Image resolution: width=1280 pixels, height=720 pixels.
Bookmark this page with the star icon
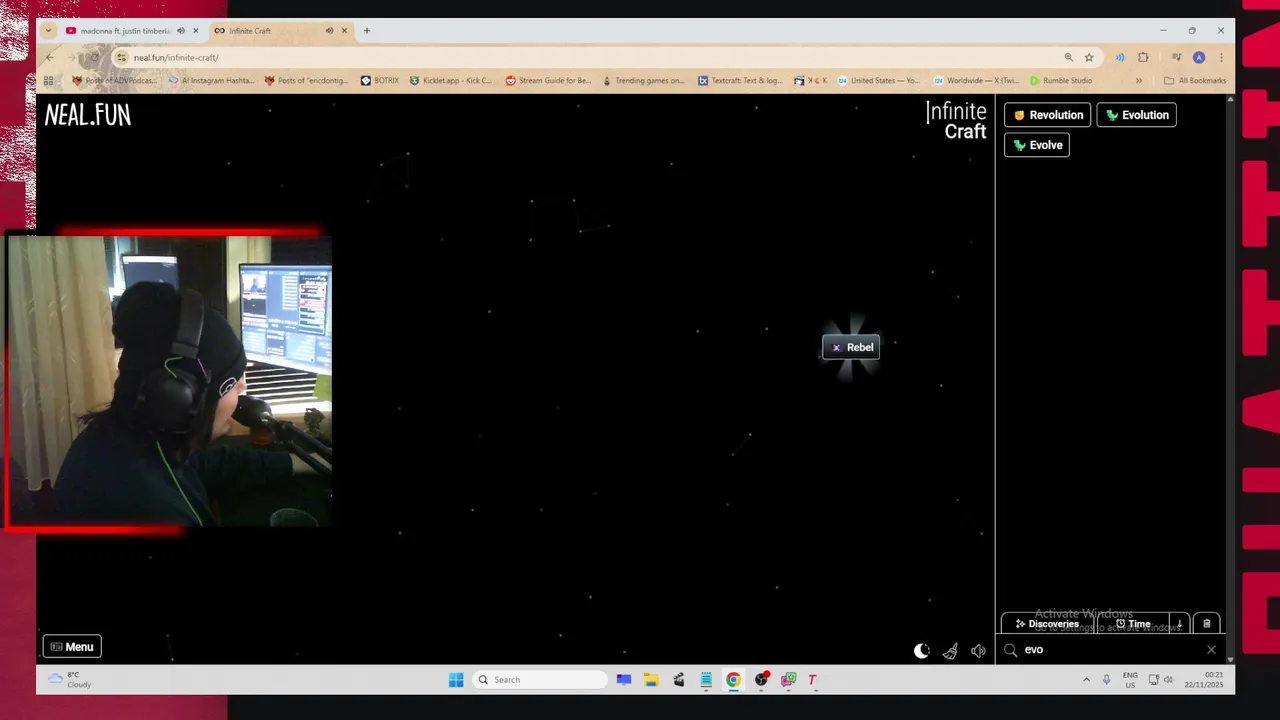click(1089, 57)
